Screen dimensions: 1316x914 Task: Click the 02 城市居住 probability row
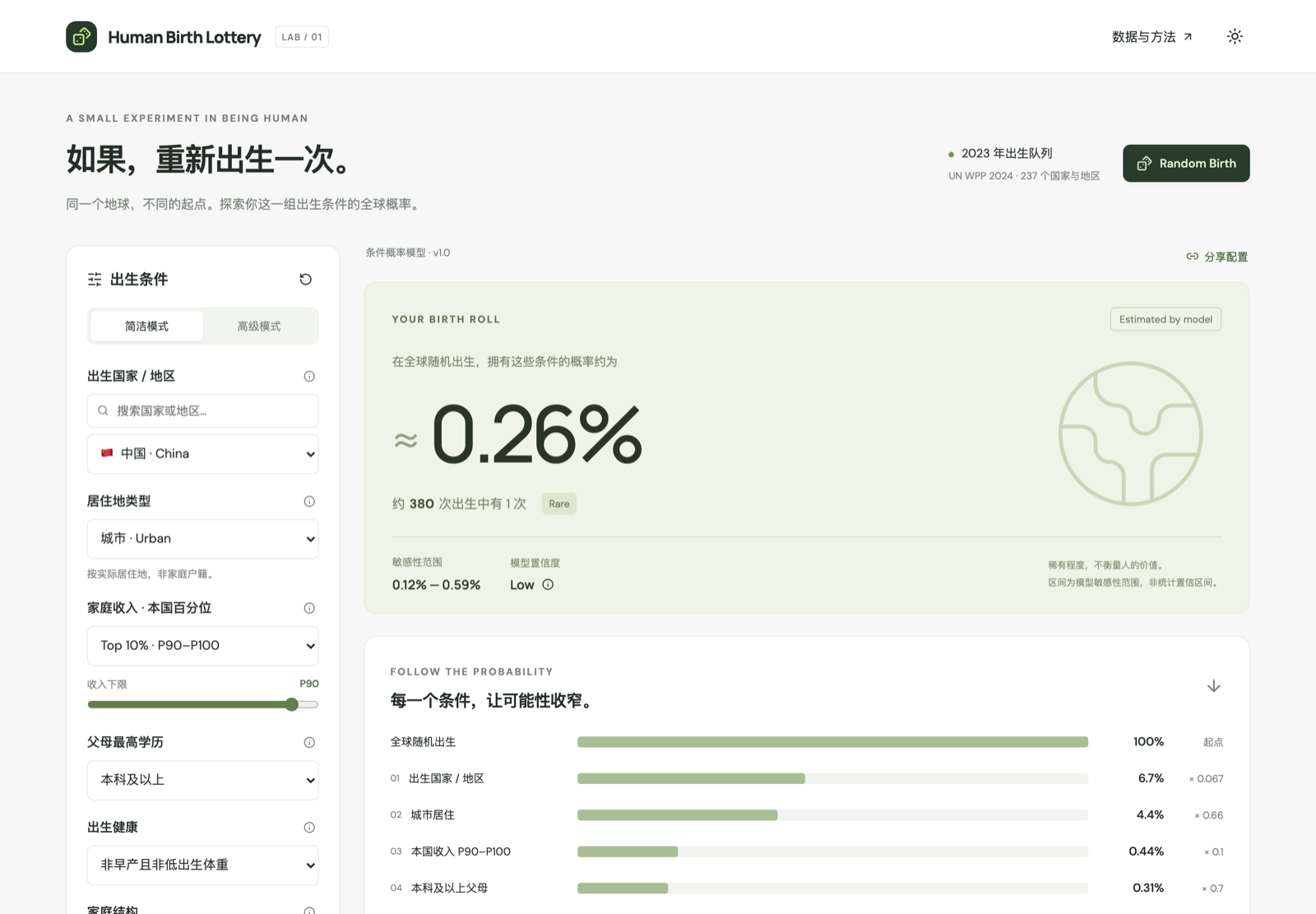click(807, 815)
